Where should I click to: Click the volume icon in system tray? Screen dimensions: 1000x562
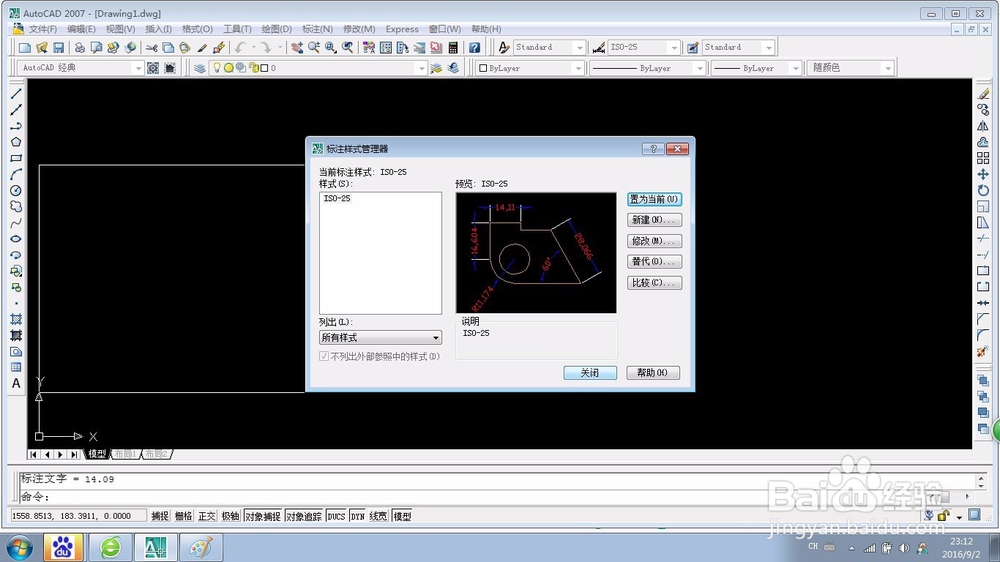pyautogui.click(x=904, y=548)
